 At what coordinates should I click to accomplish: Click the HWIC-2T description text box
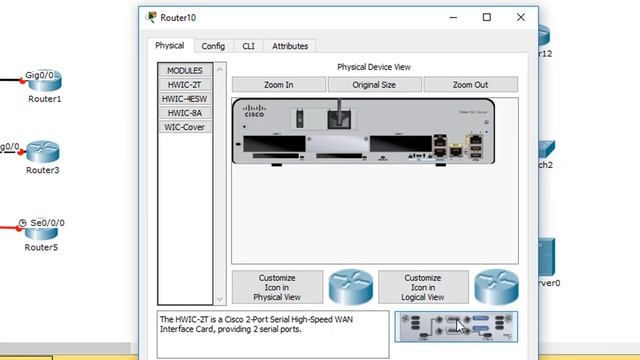[x=273, y=334]
